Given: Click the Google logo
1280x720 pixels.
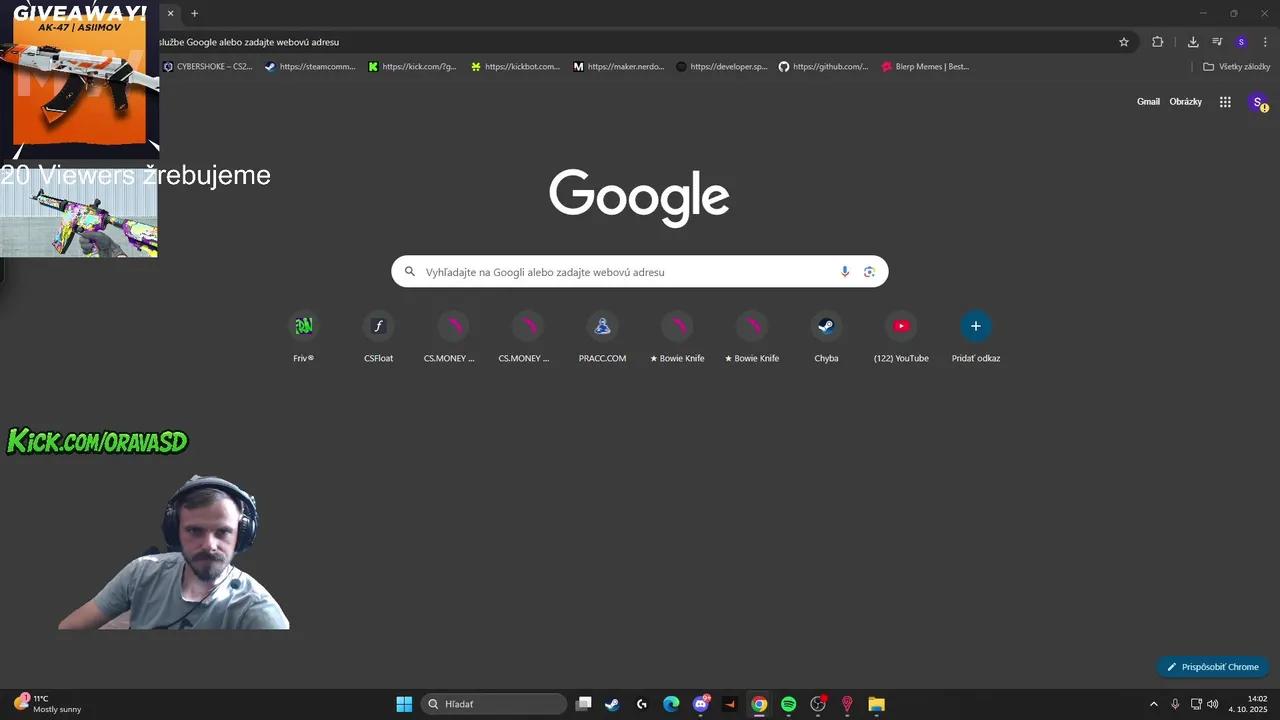Looking at the screenshot, I should (639, 198).
